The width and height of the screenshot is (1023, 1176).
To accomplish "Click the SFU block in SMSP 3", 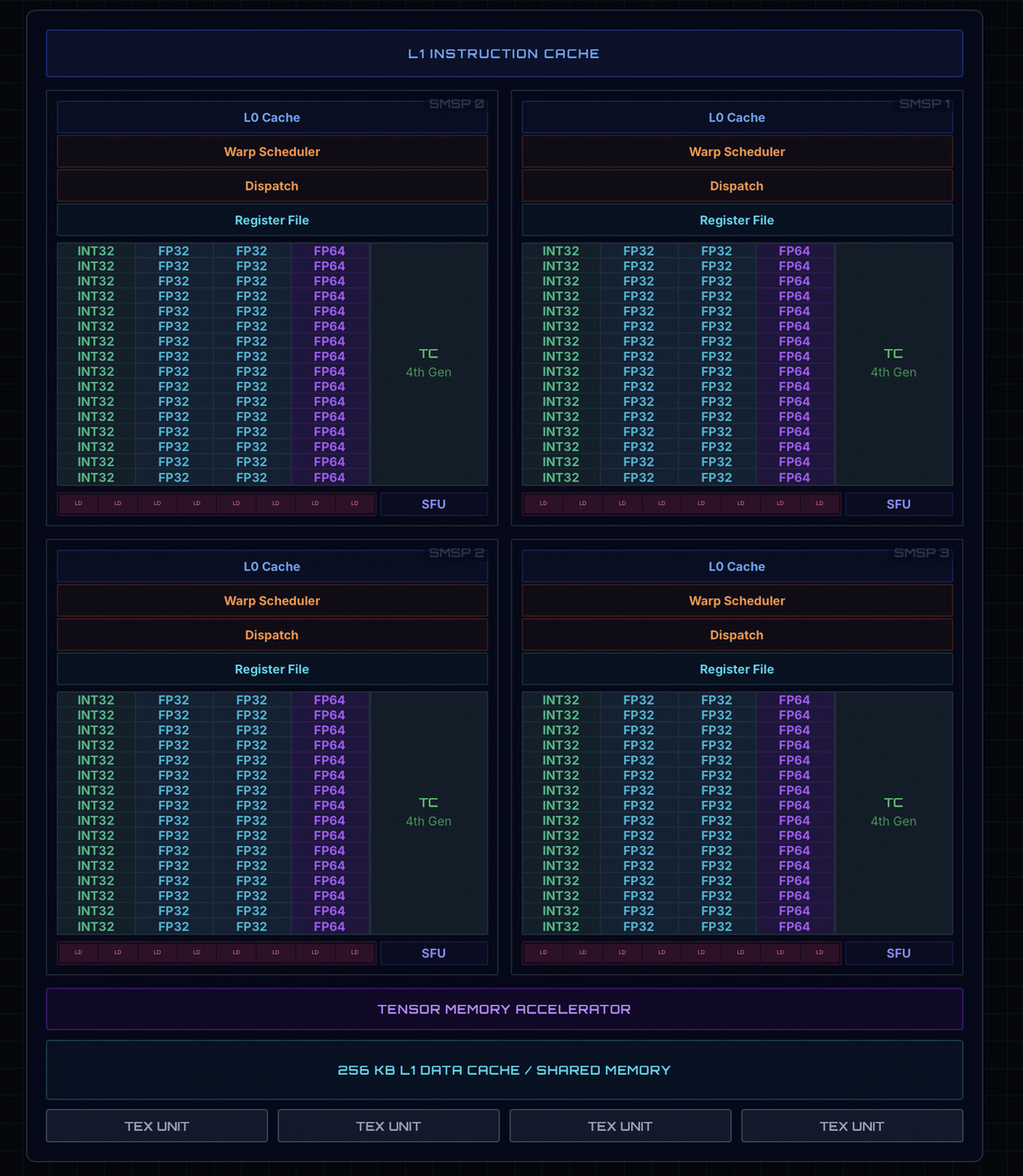I will [x=898, y=954].
